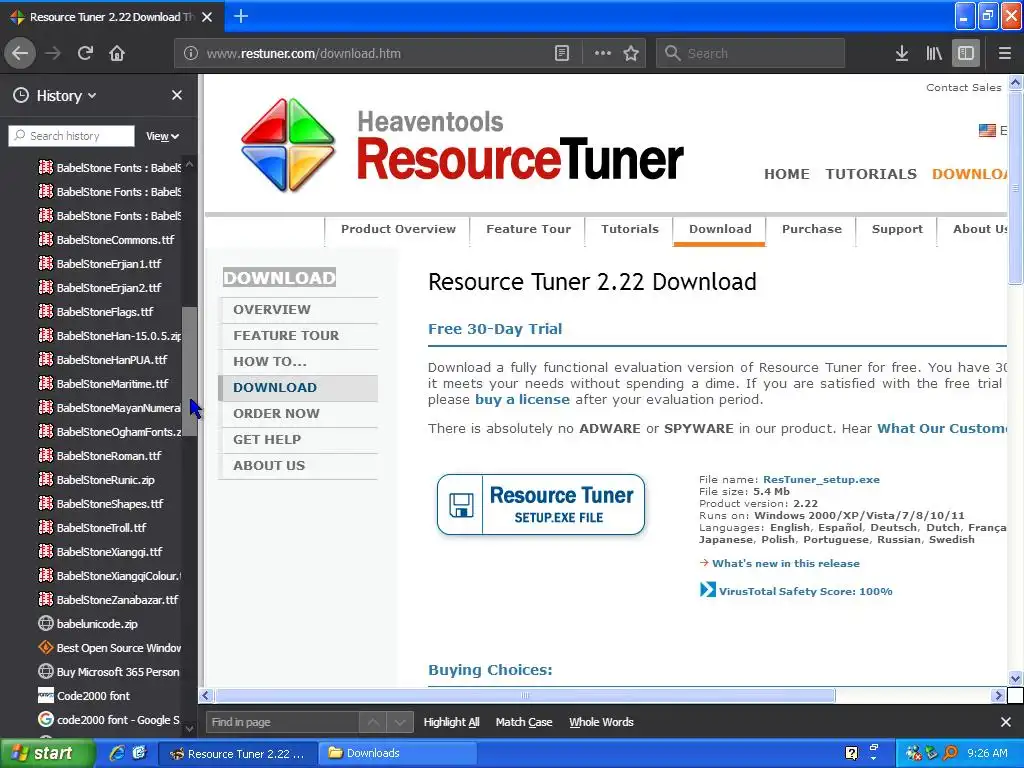Open BabelStoneErjian1.ttf history entry
This screenshot has width=1024, height=768.
[x=108, y=264]
